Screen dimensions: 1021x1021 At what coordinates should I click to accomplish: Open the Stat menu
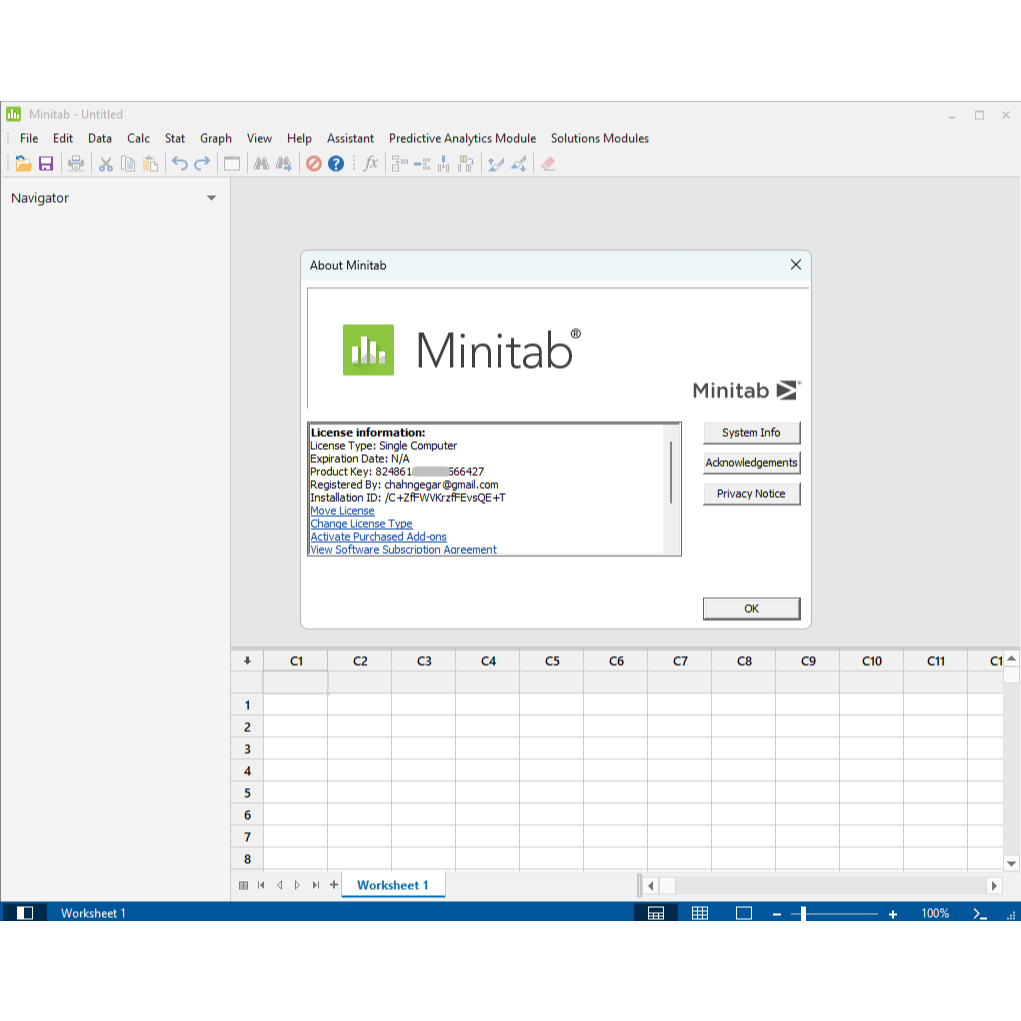pos(174,138)
